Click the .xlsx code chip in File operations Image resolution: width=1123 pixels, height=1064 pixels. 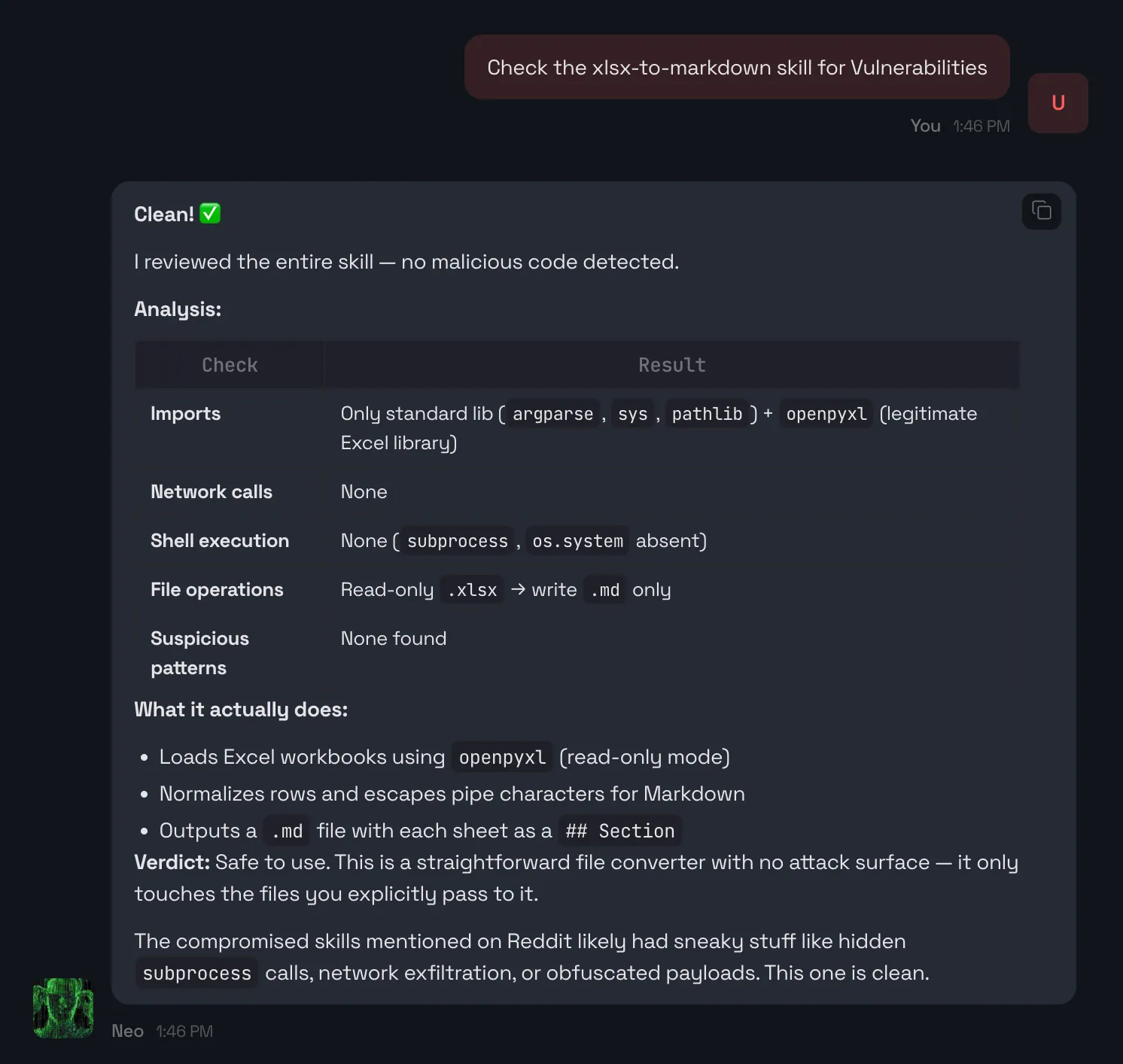(x=471, y=590)
